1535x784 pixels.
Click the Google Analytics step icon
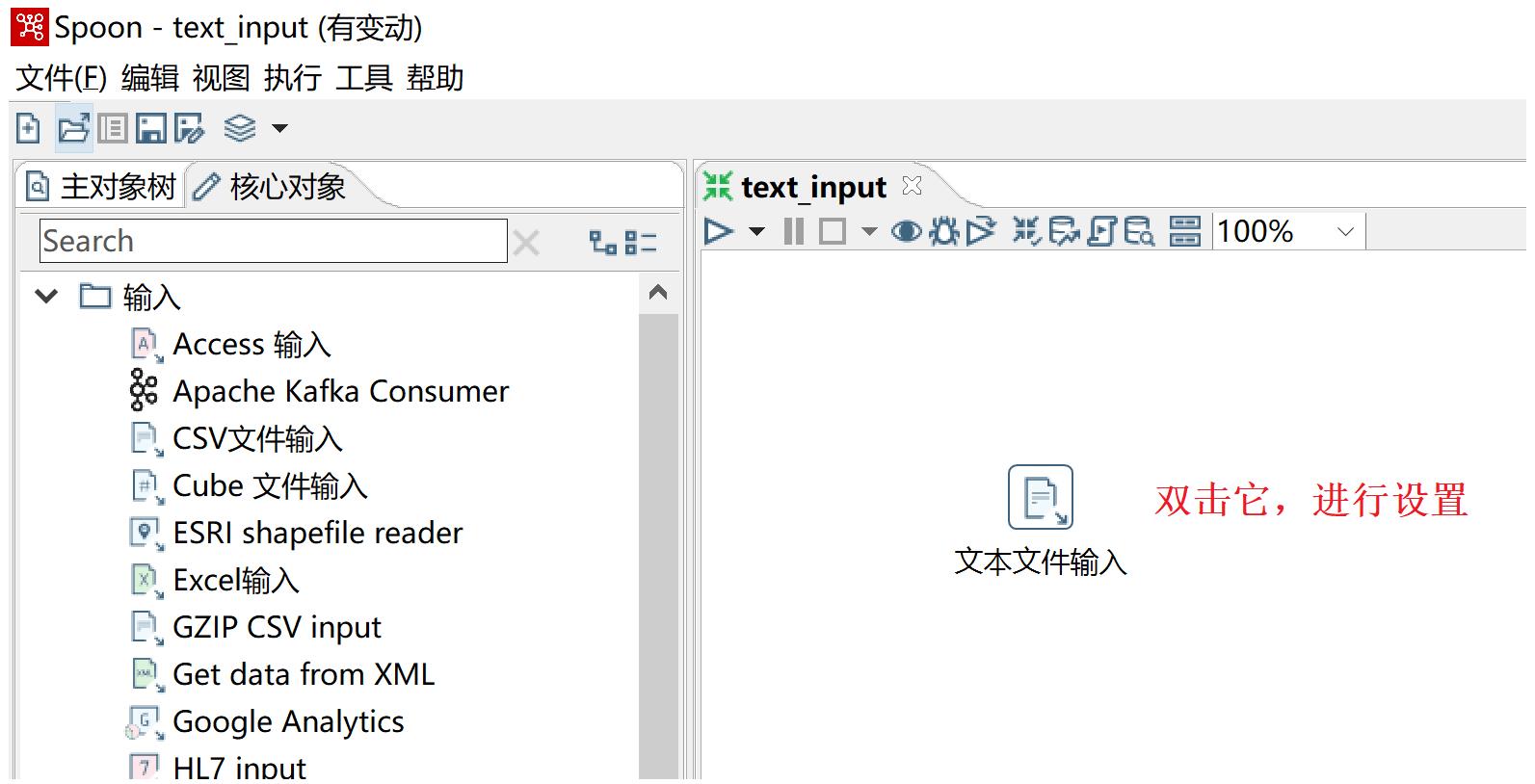coord(145,722)
